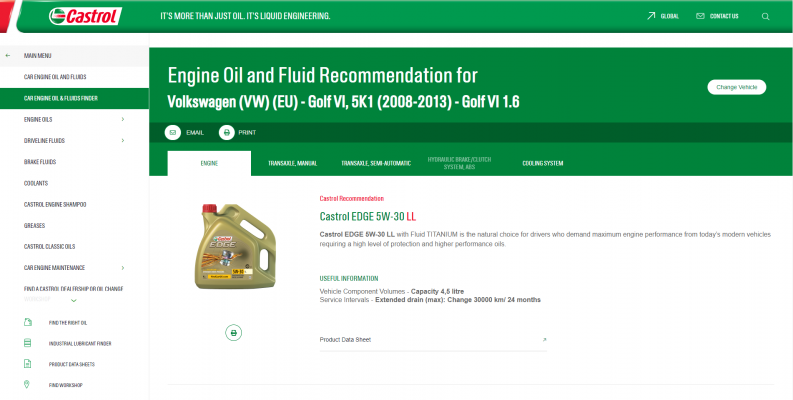Click the Email label in the green bar
The width and height of the screenshot is (793, 400).
(x=195, y=132)
